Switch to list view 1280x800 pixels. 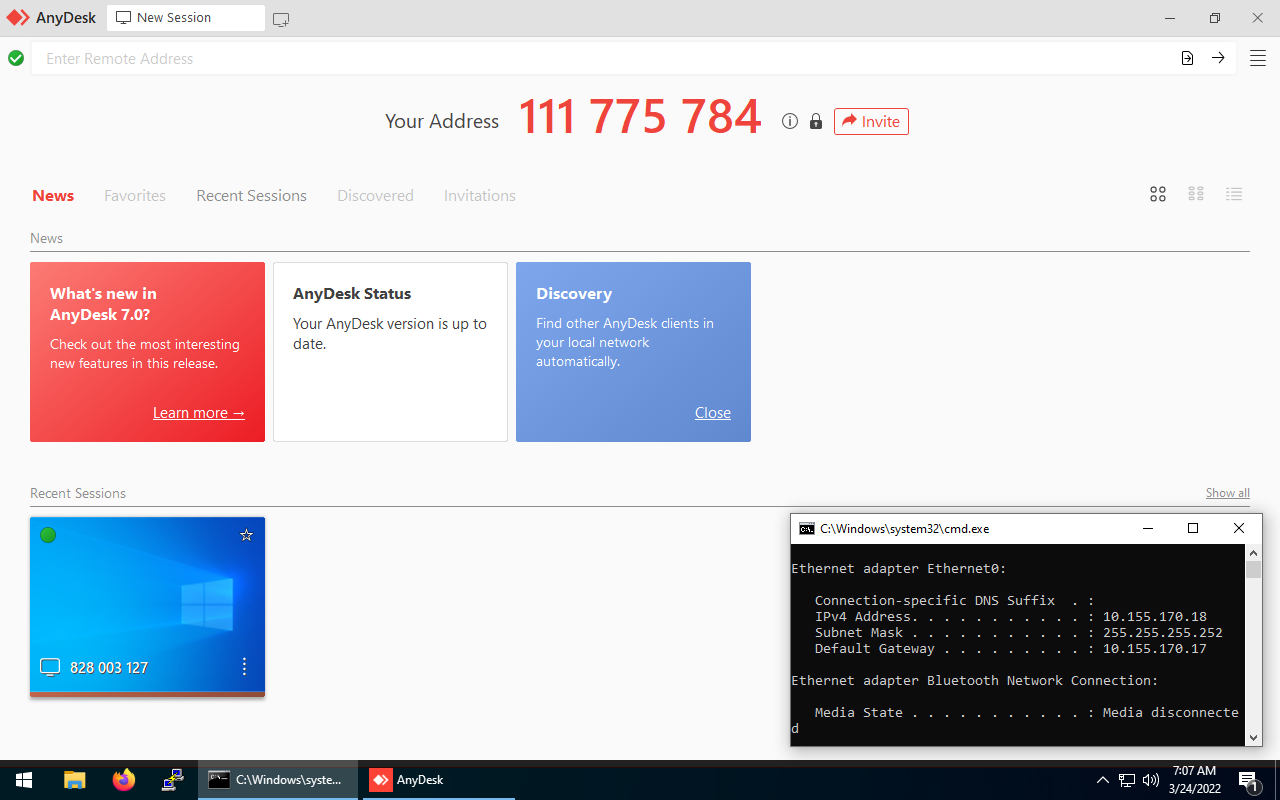1233,194
